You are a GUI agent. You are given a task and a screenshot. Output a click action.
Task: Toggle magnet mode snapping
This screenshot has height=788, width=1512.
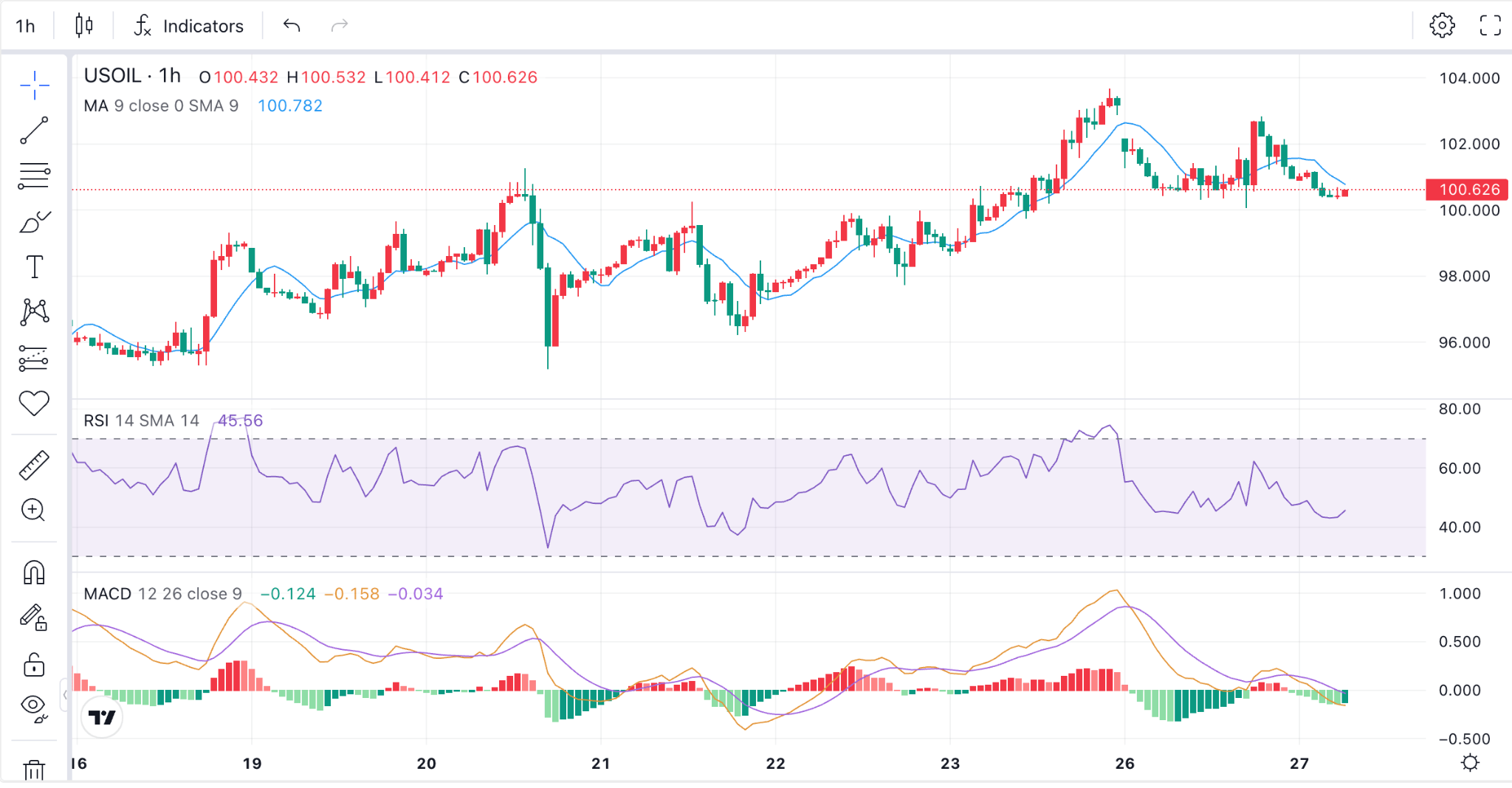[34, 573]
